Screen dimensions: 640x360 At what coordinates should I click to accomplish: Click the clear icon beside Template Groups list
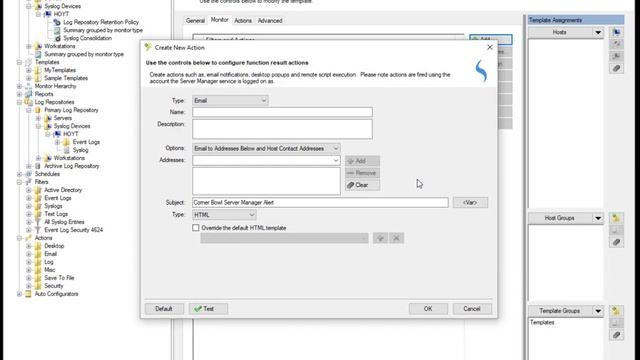point(616,335)
